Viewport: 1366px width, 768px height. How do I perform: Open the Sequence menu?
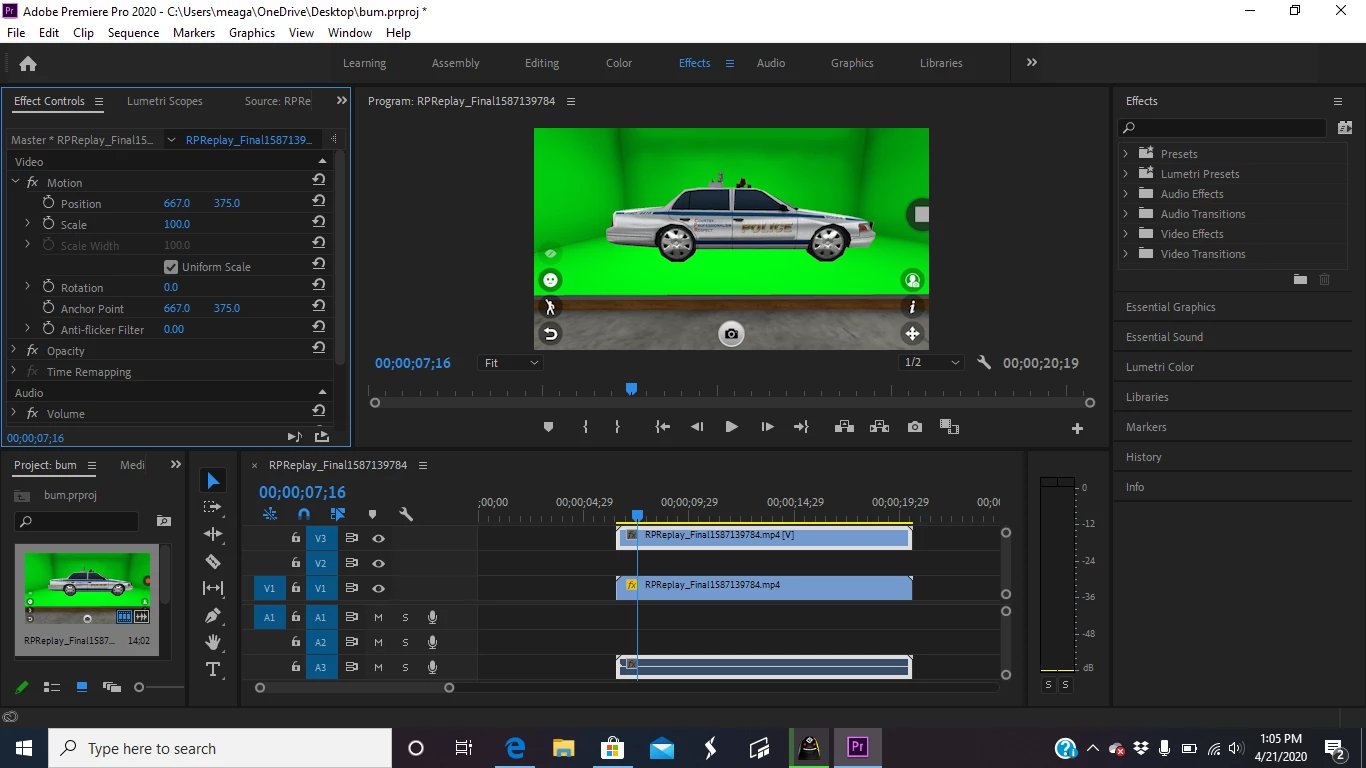(133, 33)
